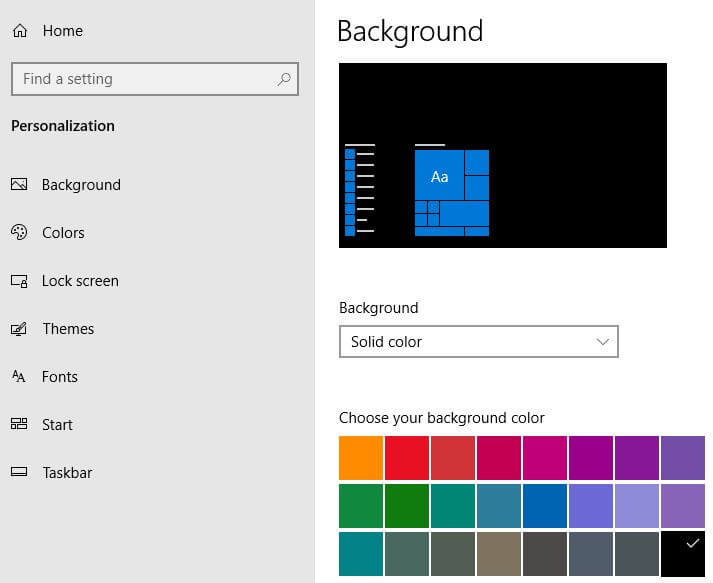Image resolution: width=713 pixels, height=583 pixels.
Task: Focus the Find a setting search box
Action: (x=145, y=79)
